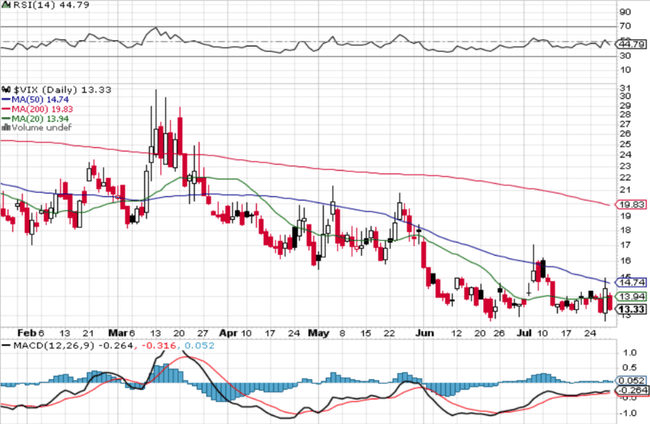Click the 0.052 MACD histogram value tag

(632, 380)
